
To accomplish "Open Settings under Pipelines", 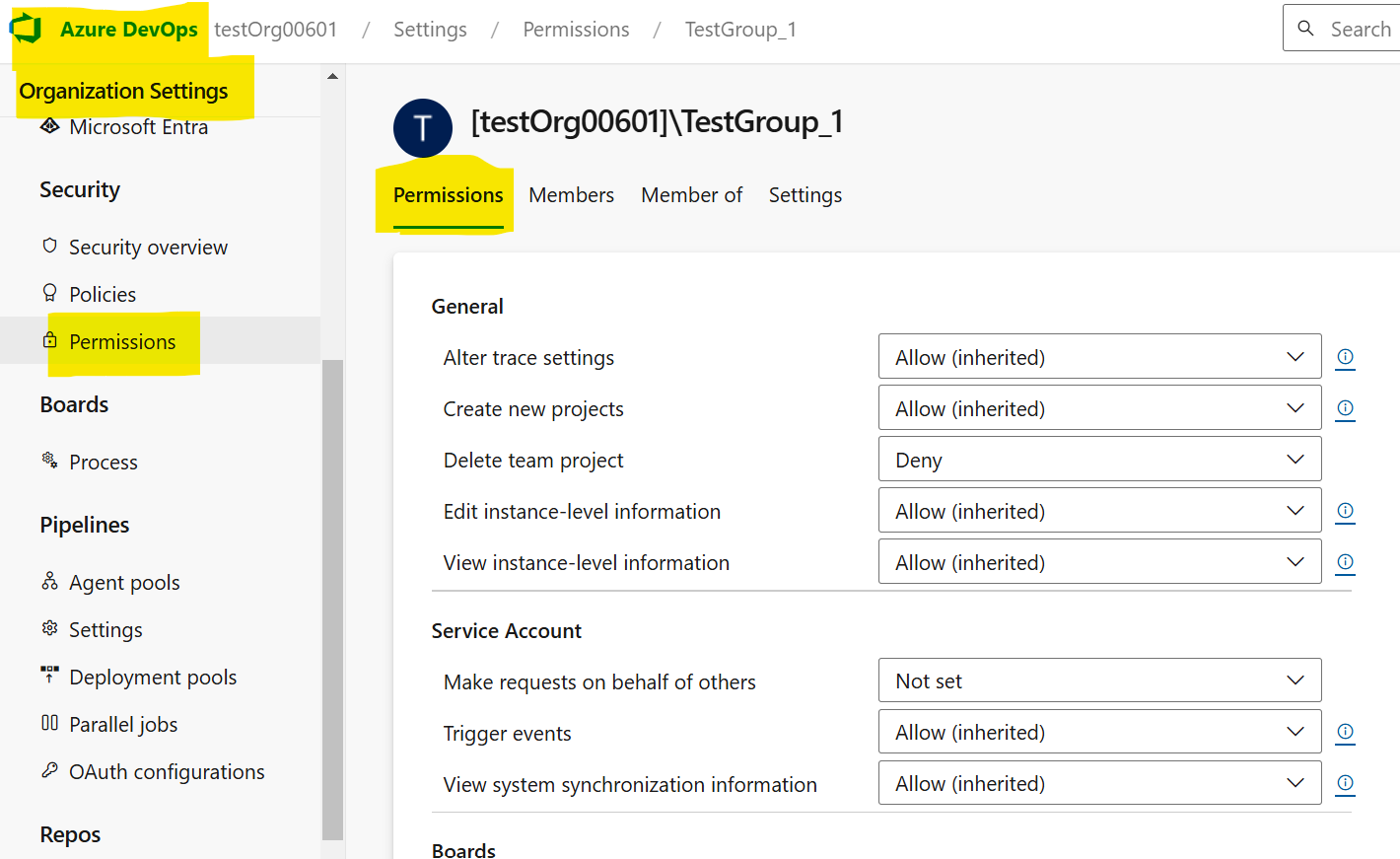I will [105, 630].
